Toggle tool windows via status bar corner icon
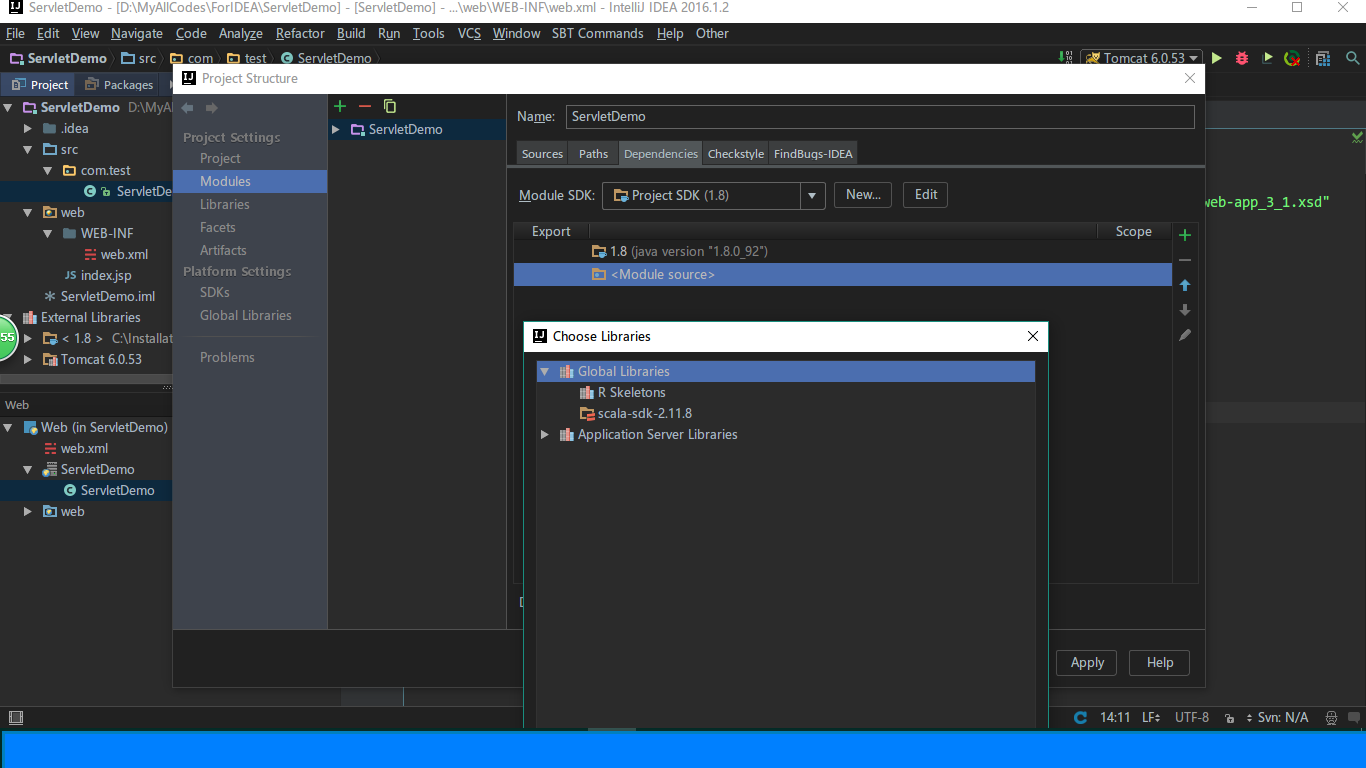 (x=15, y=717)
